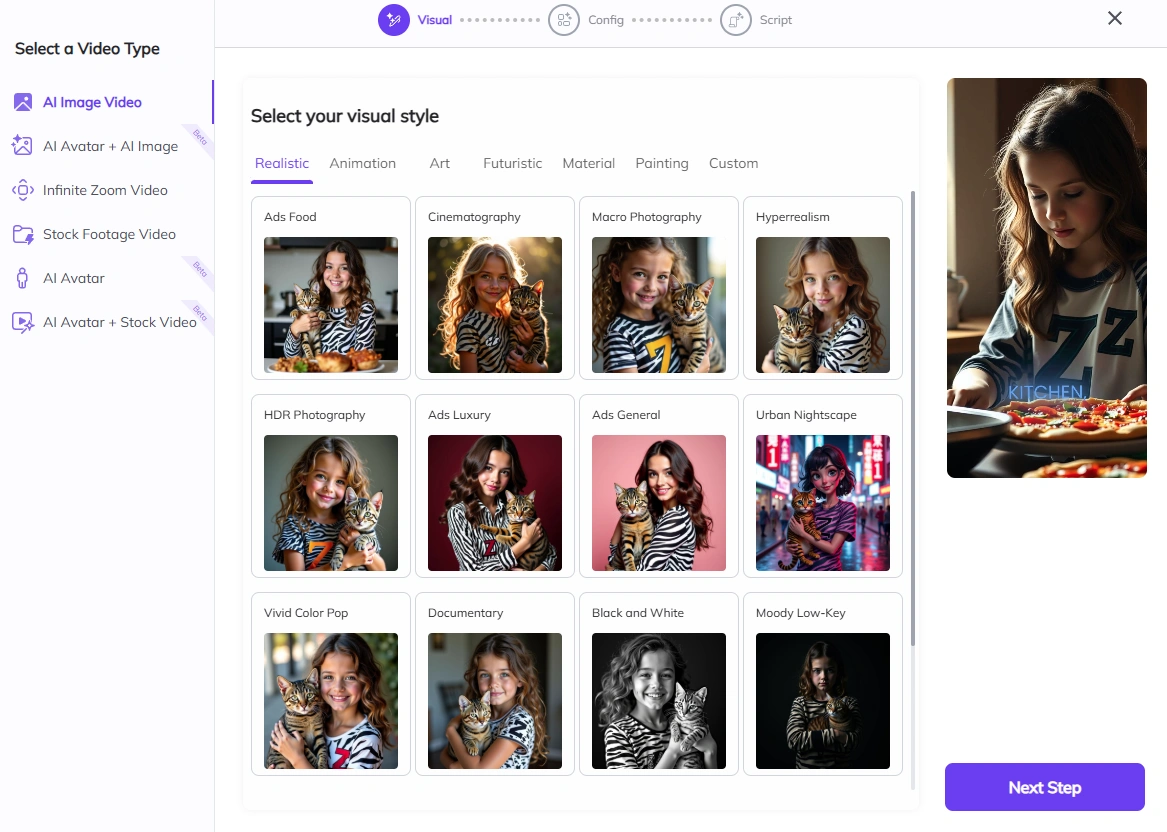Click the Config step icon
This screenshot has width=1167, height=832.
563,20
